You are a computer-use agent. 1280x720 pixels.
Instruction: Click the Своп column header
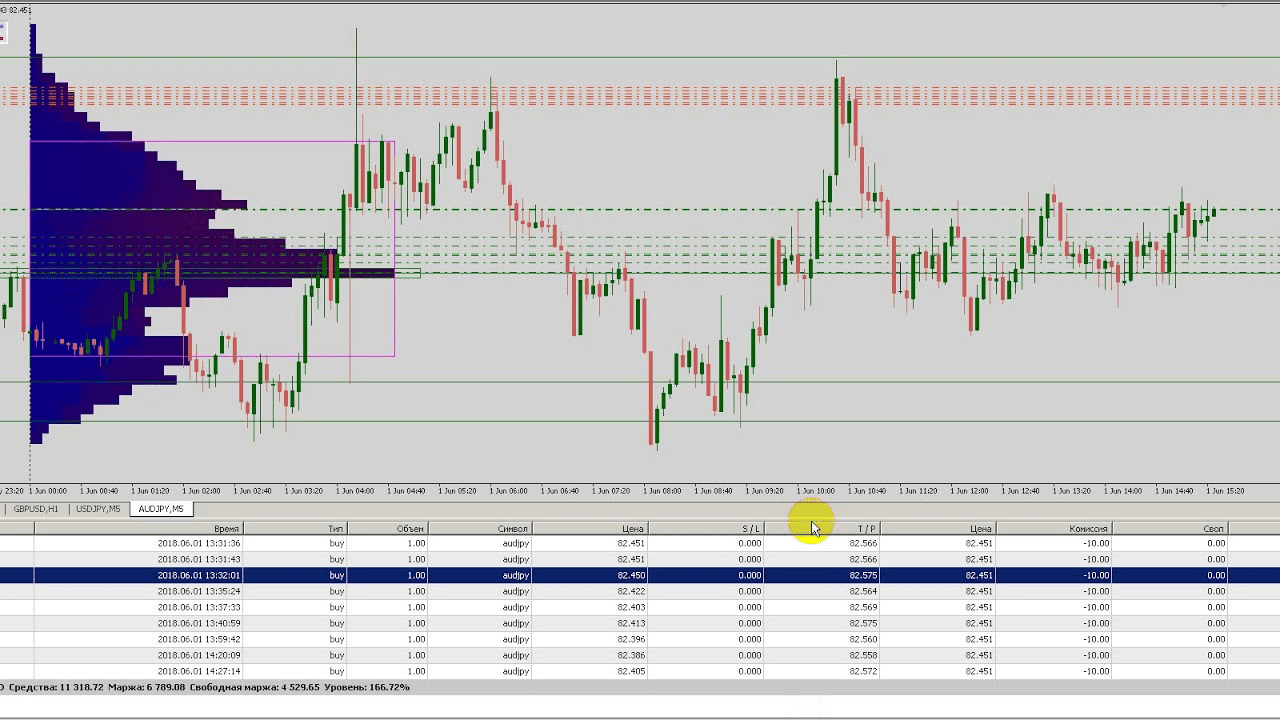pos(1213,528)
